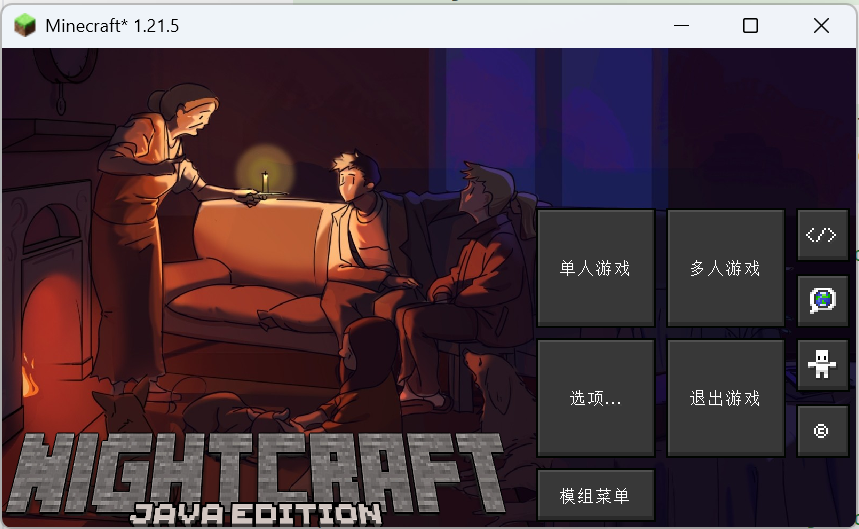The image size is (859, 529).
Task: Click the Minecraft* 1.21.5 title text
Action: click(x=112, y=26)
